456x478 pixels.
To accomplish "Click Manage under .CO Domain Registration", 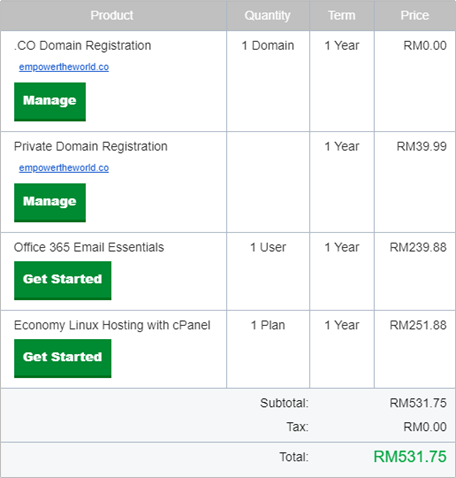I will [x=50, y=102].
